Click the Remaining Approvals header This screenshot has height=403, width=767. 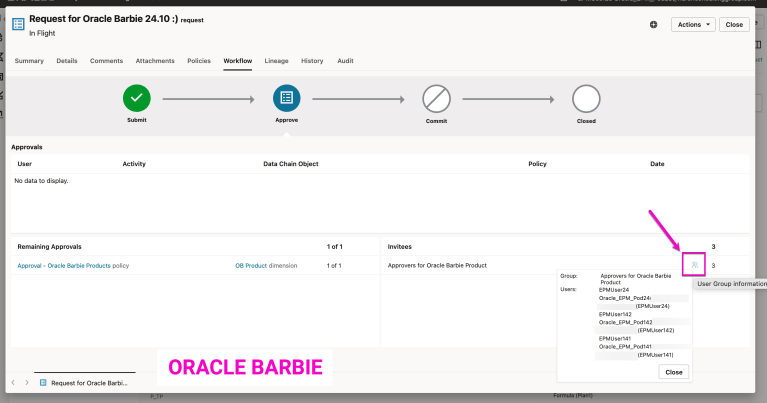click(49, 246)
